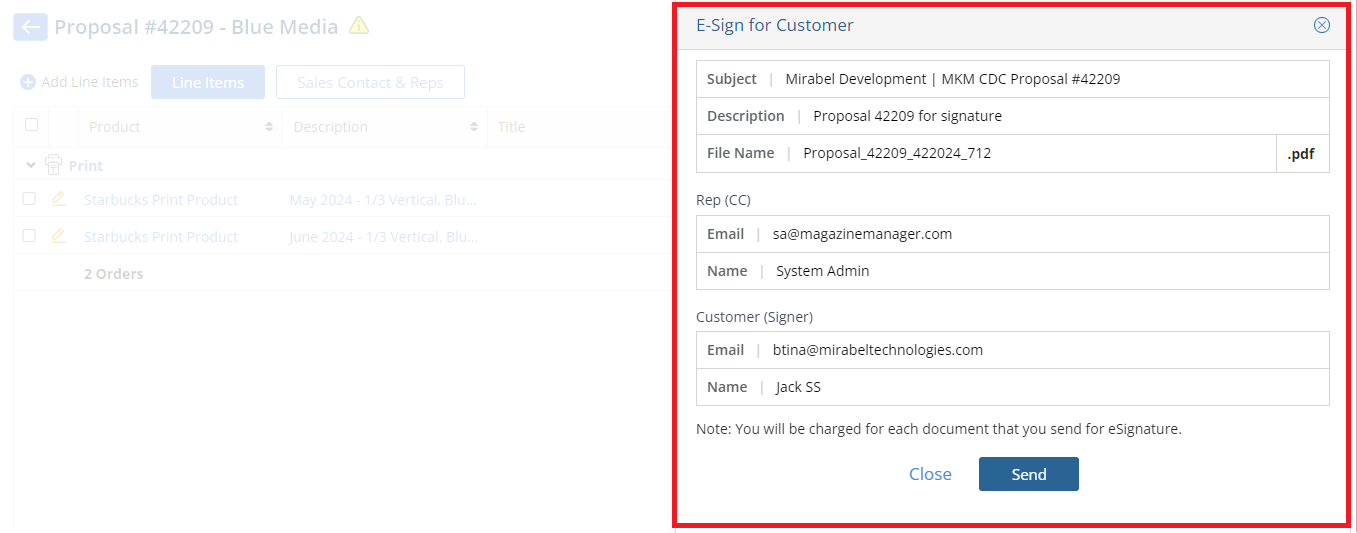This screenshot has width=1357, height=533.
Task: Edit the May 2024 Starbucks order pencil icon
Action: (59, 199)
